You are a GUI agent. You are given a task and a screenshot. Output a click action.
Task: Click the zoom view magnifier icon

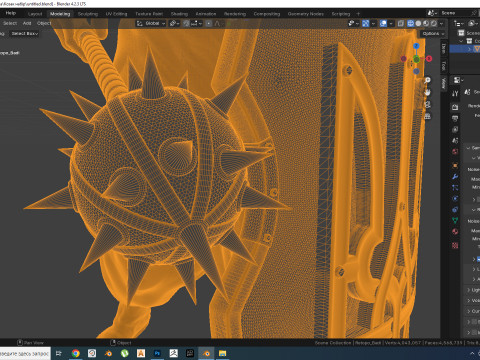427,81
